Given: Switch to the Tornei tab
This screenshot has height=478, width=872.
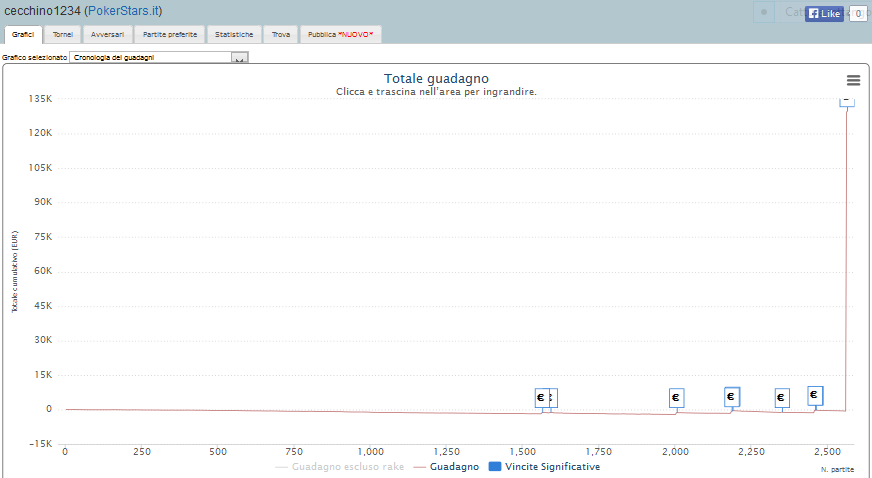Looking at the screenshot, I should click(x=62, y=34).
